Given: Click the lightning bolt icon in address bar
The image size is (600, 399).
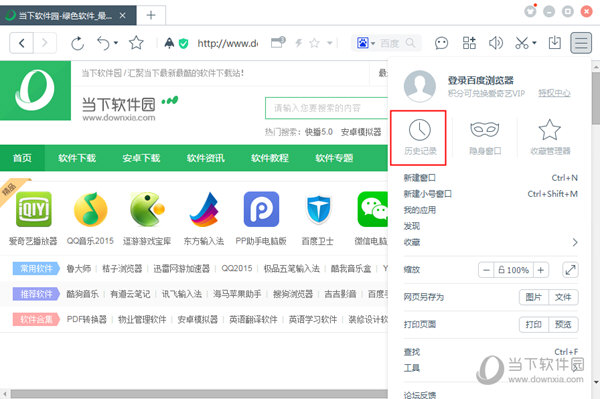Looking at the screenshot, I should click(x=298, y=43).
